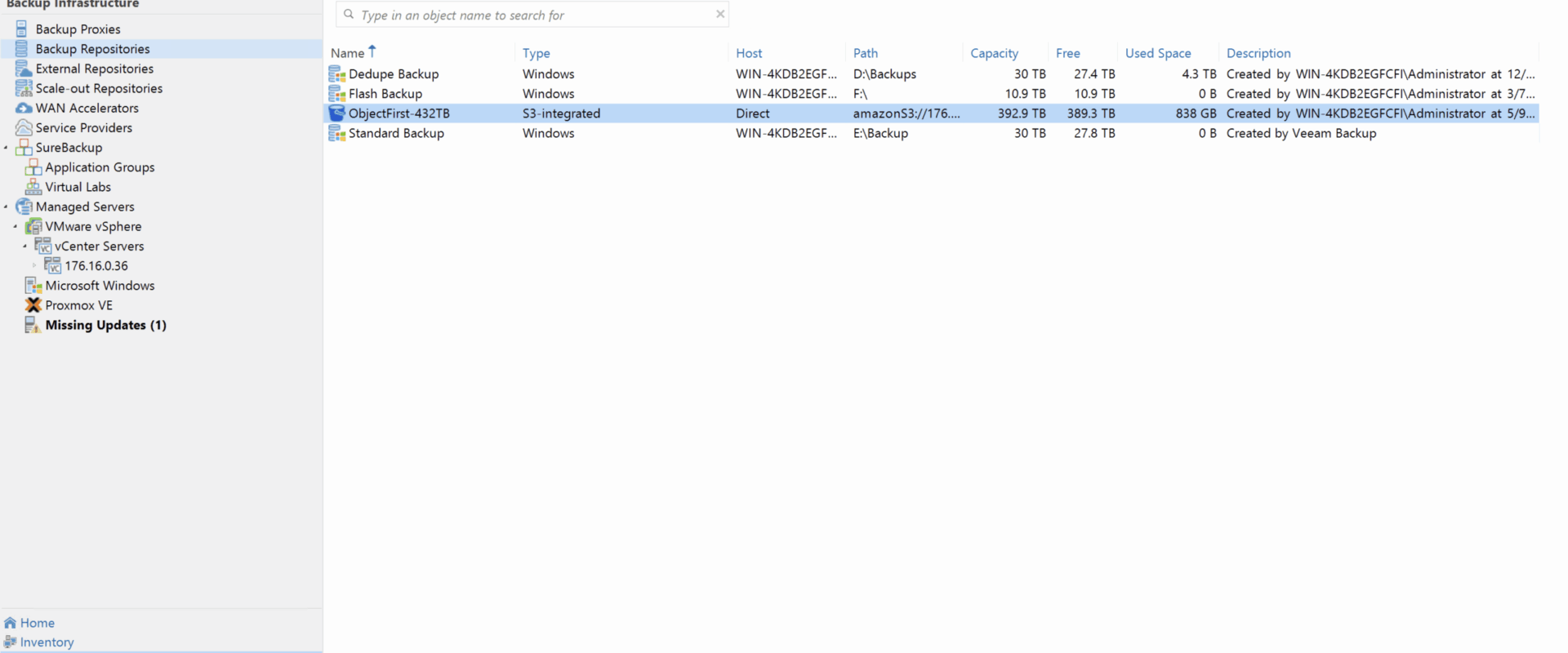Select Virtual Labs under SureBackup
This screenshot has width=1568, height=653.
coord(78,187)
